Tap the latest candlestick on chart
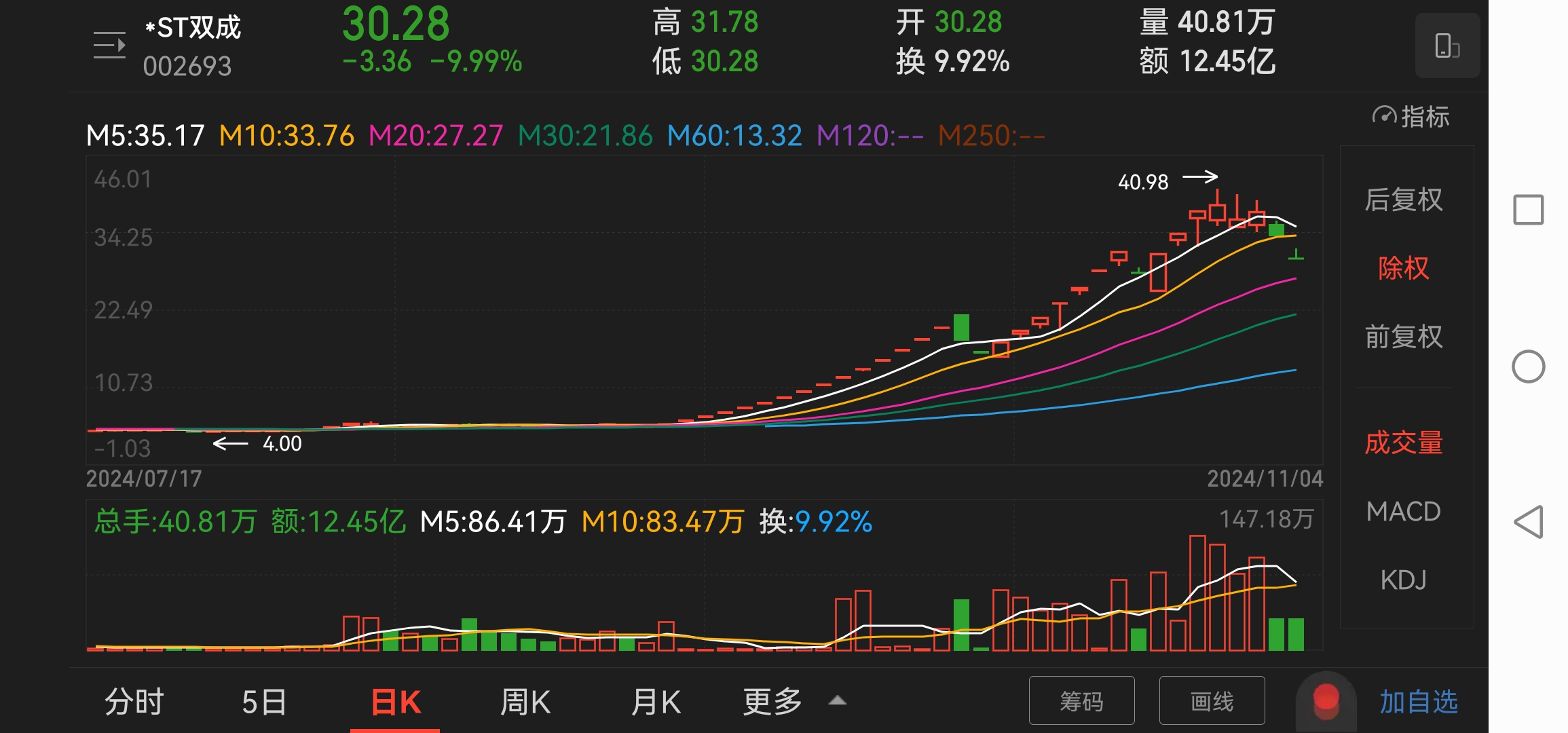This screenshot has width=1568, height=733. (1296, 256)
